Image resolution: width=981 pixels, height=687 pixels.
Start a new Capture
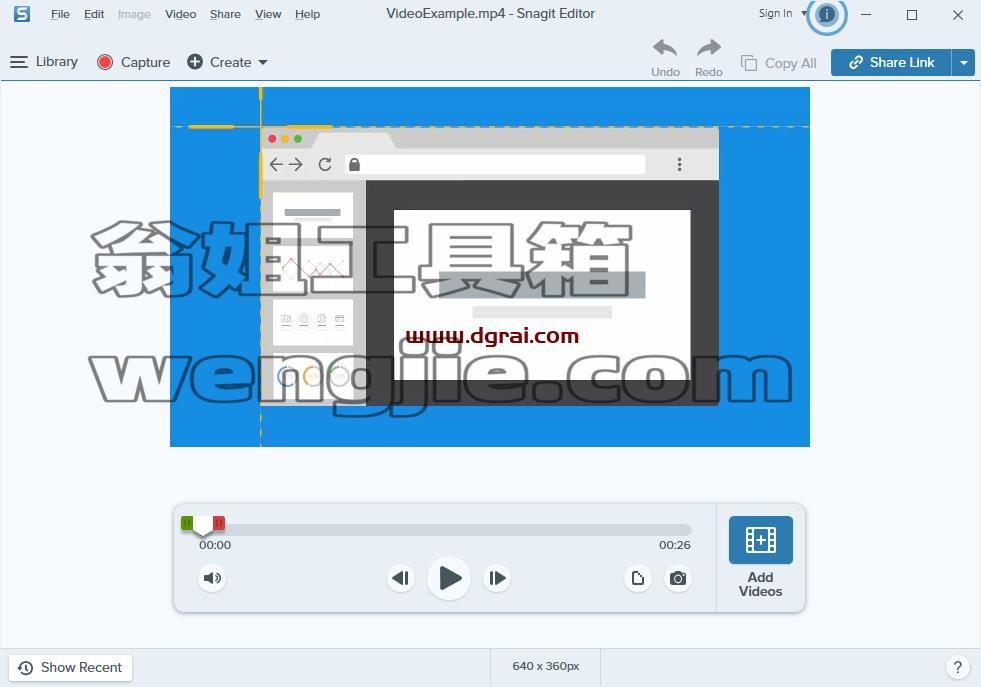tap(133, 62)
